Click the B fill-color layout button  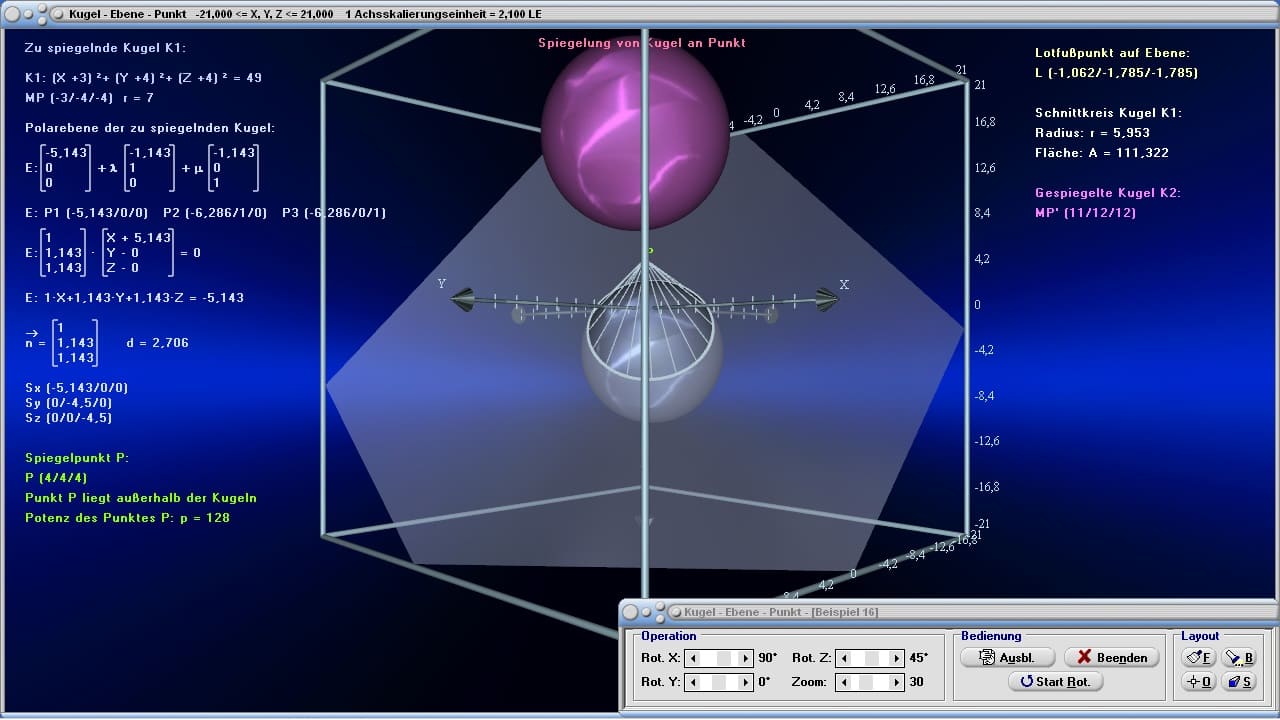coord(1238,657)
